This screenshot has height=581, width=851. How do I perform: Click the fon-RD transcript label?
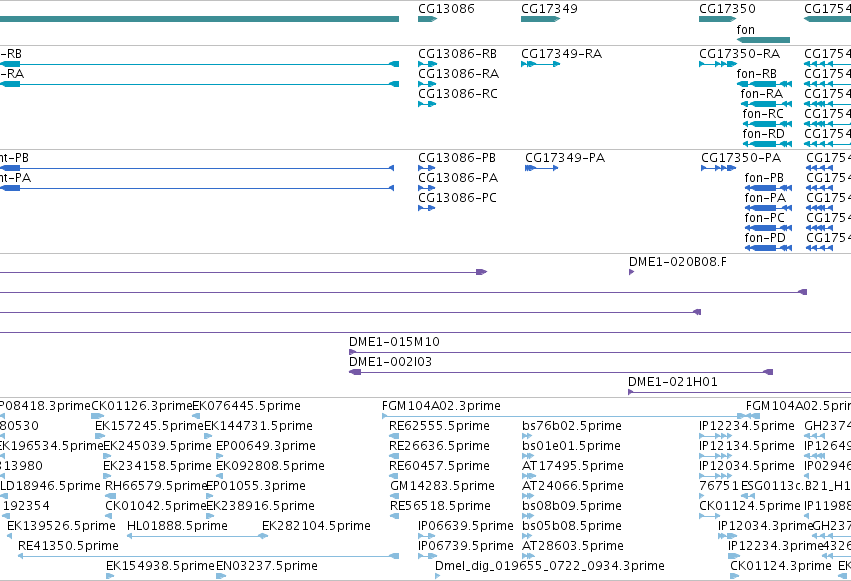pyautogui.click(x=764, y=134)
